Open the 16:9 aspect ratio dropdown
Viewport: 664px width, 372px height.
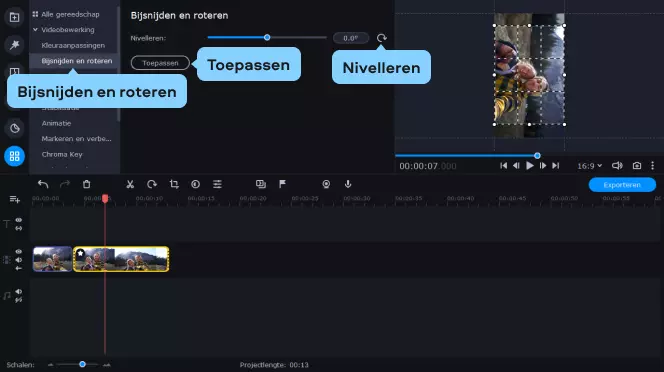589,166
